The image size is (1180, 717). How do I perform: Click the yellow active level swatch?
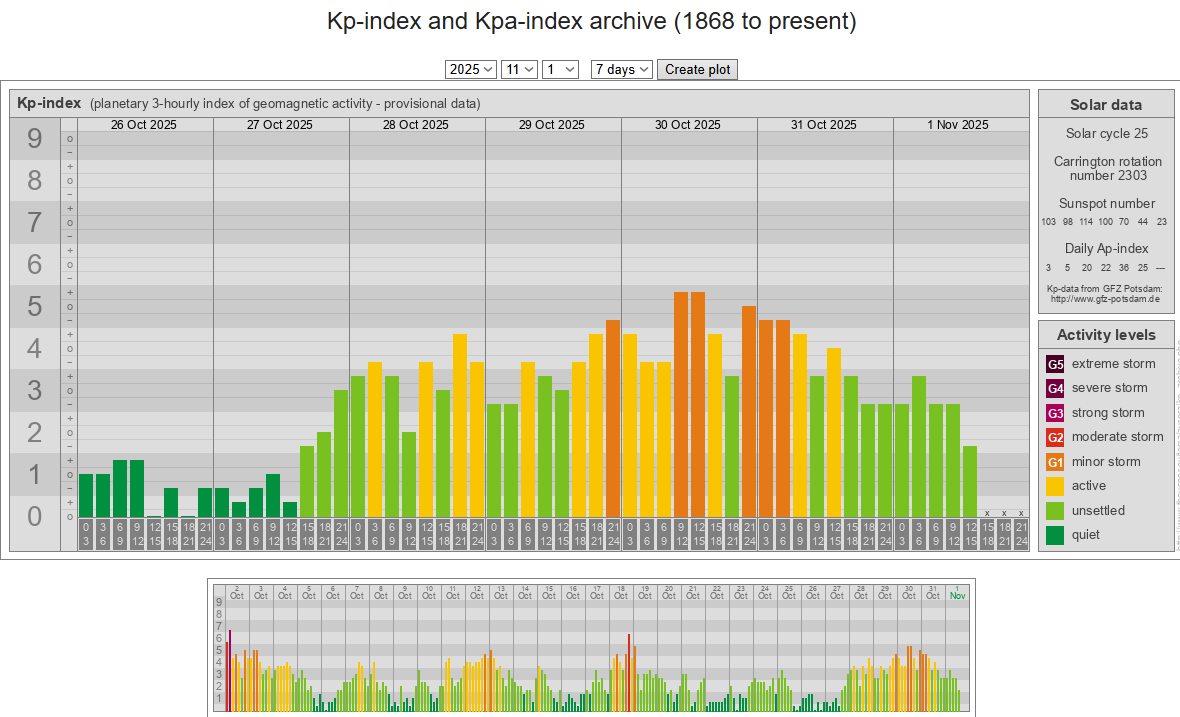(1055, 486)
